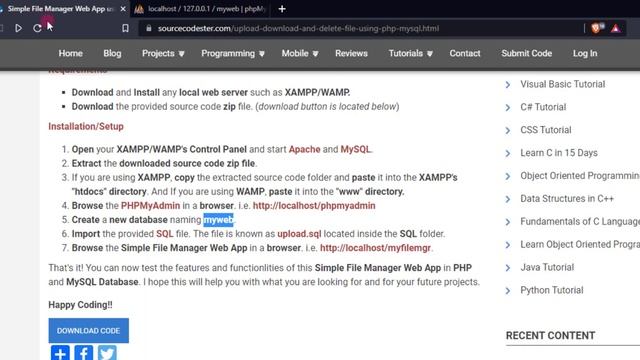Open the Submit Code page
Image resolution: width=640 pixels, height=360 pixels.
pyautogui.click(x=527, y=53)
